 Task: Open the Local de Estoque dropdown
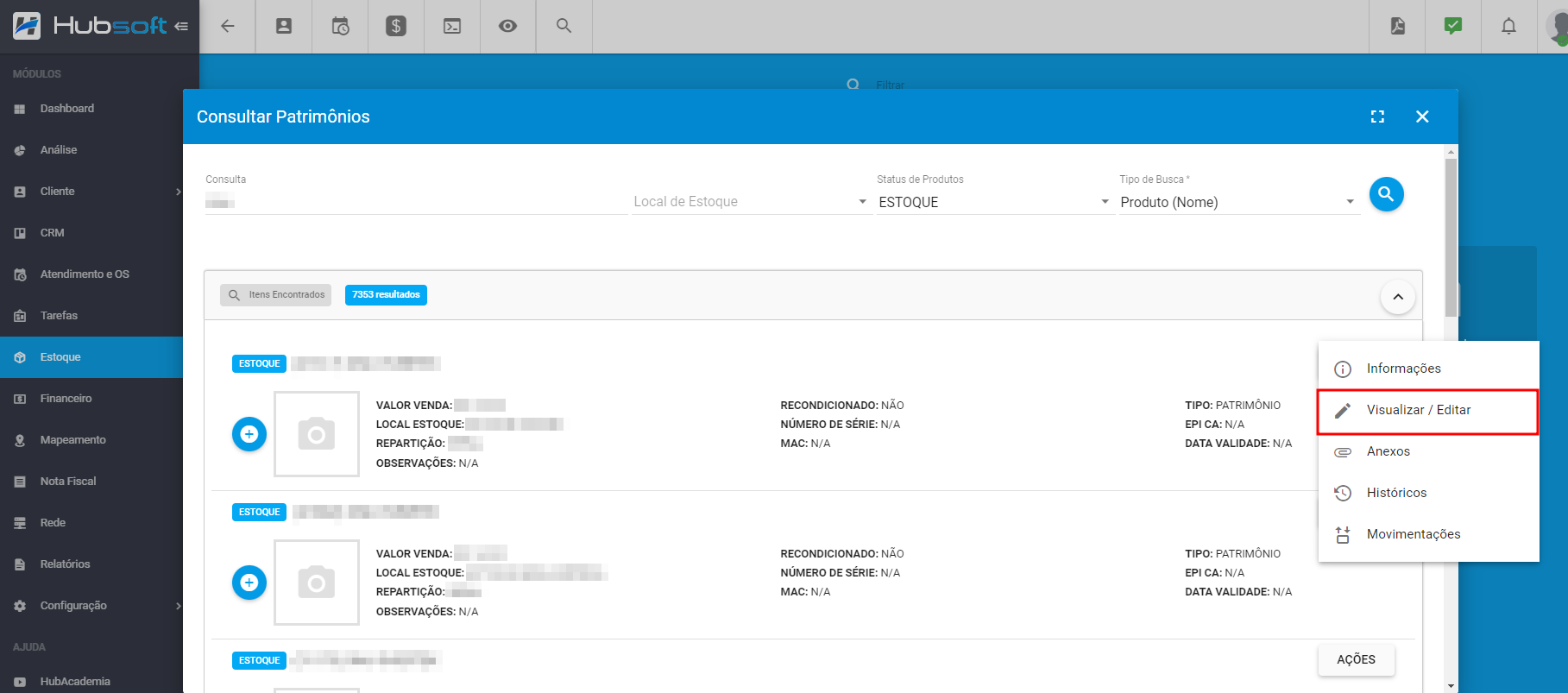[x=751, y=202]
